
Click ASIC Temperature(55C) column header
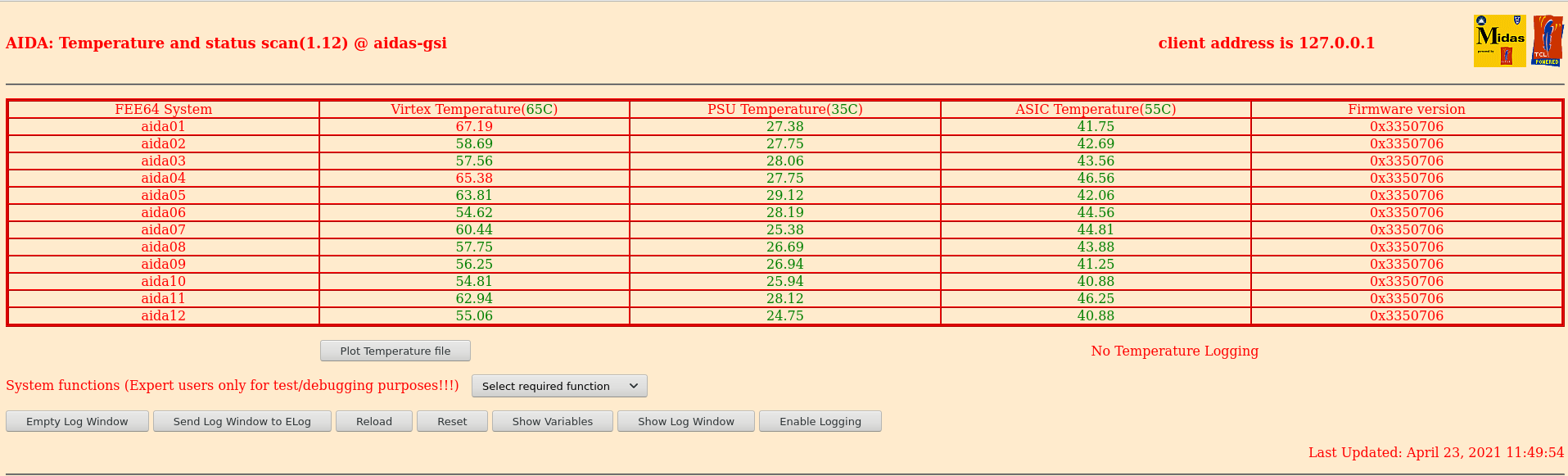[1096, 109]
